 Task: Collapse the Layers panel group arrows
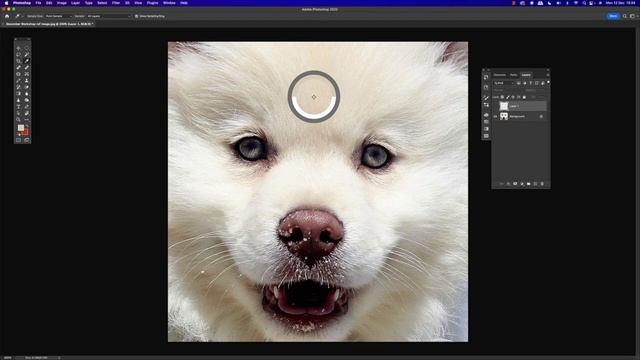coord(548,70)
